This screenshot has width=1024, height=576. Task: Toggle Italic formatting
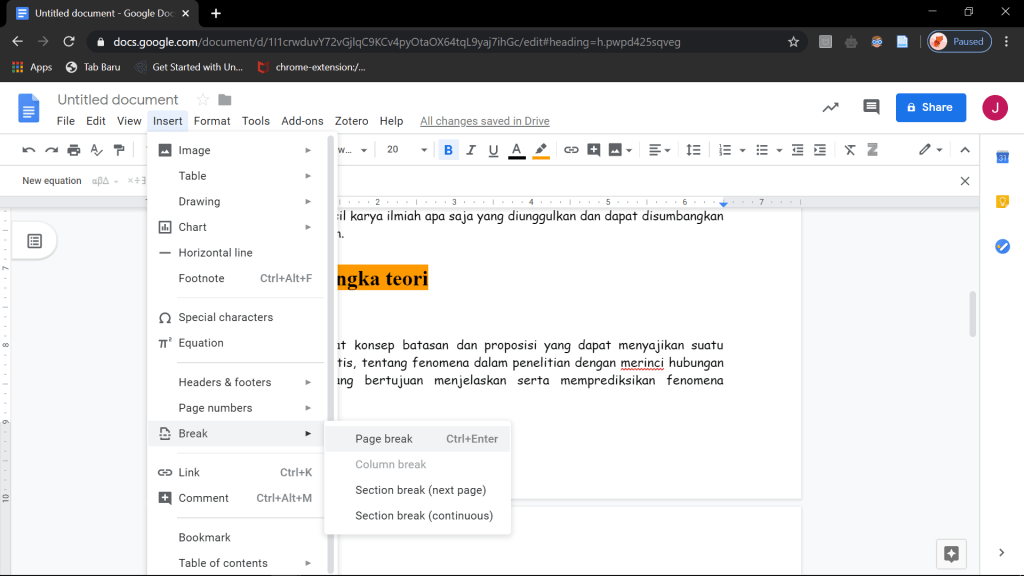click(x=470, y=150)
